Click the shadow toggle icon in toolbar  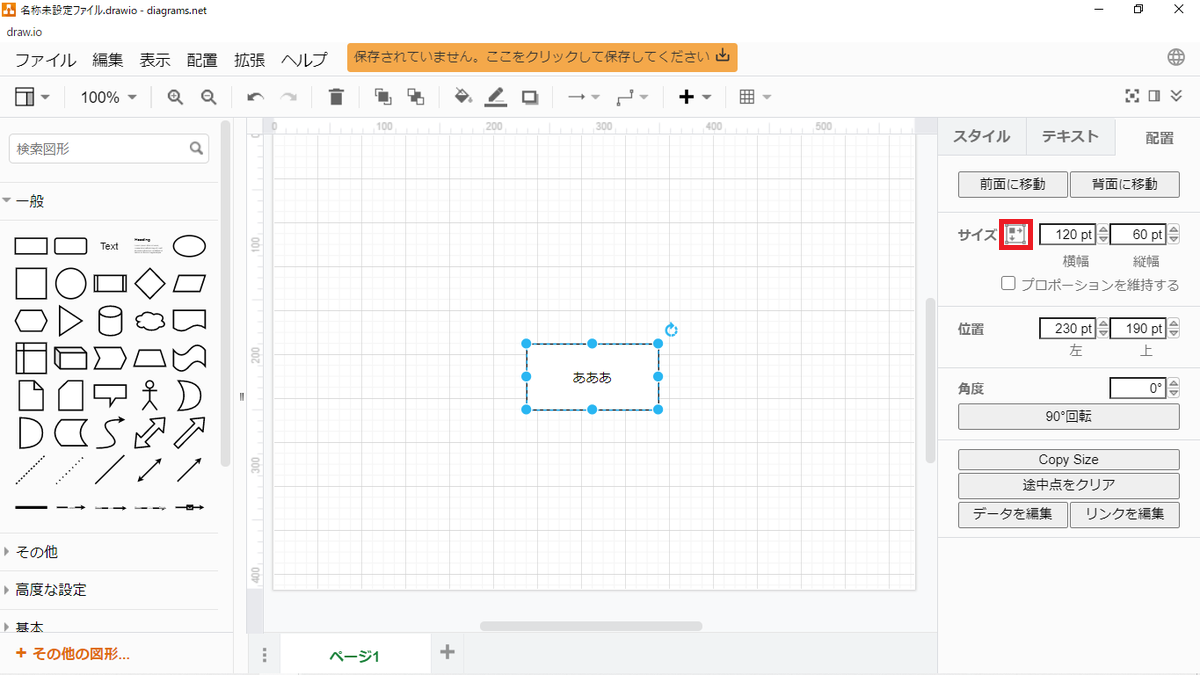tap(530, 97)
